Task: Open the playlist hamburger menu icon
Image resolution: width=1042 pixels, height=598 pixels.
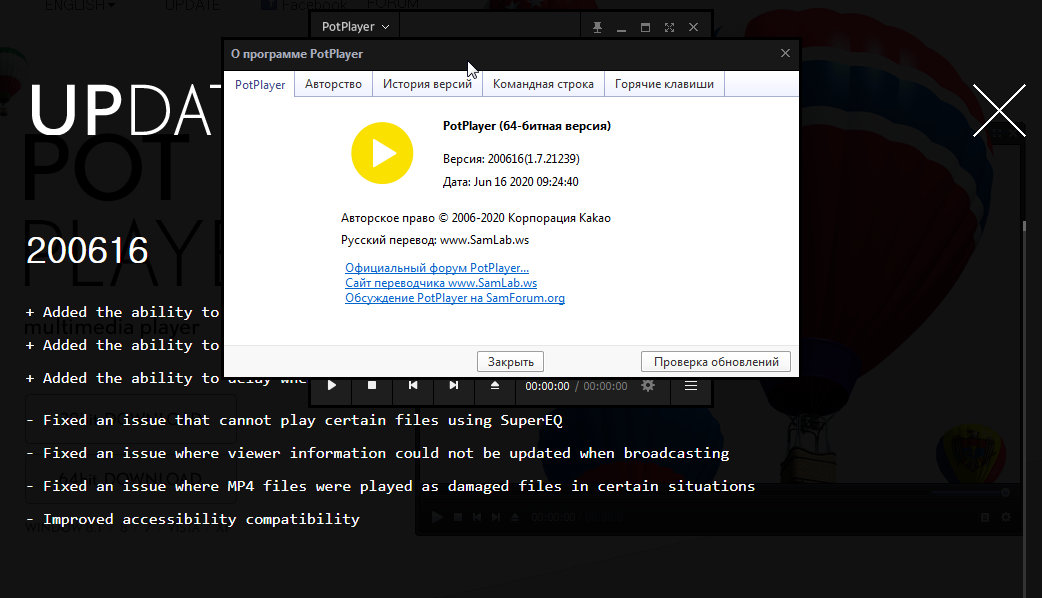Action: point(691,385)
